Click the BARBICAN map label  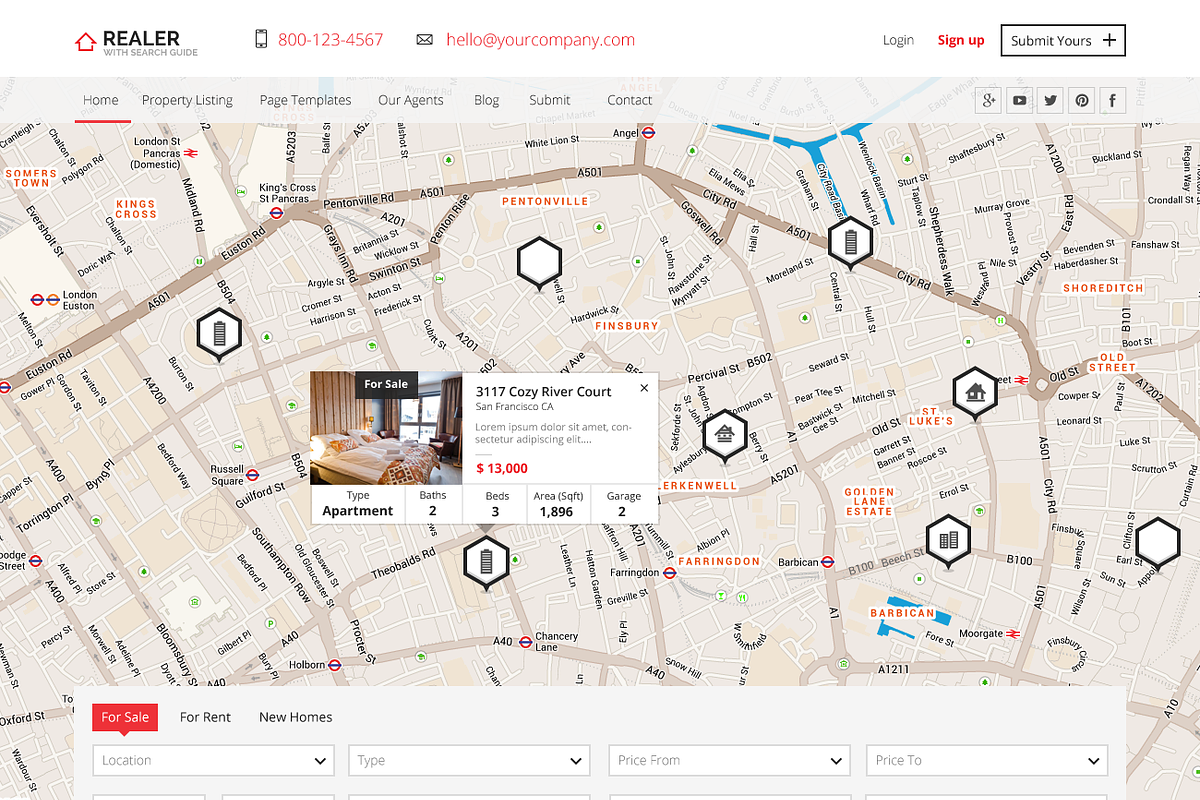pos(902,613)
